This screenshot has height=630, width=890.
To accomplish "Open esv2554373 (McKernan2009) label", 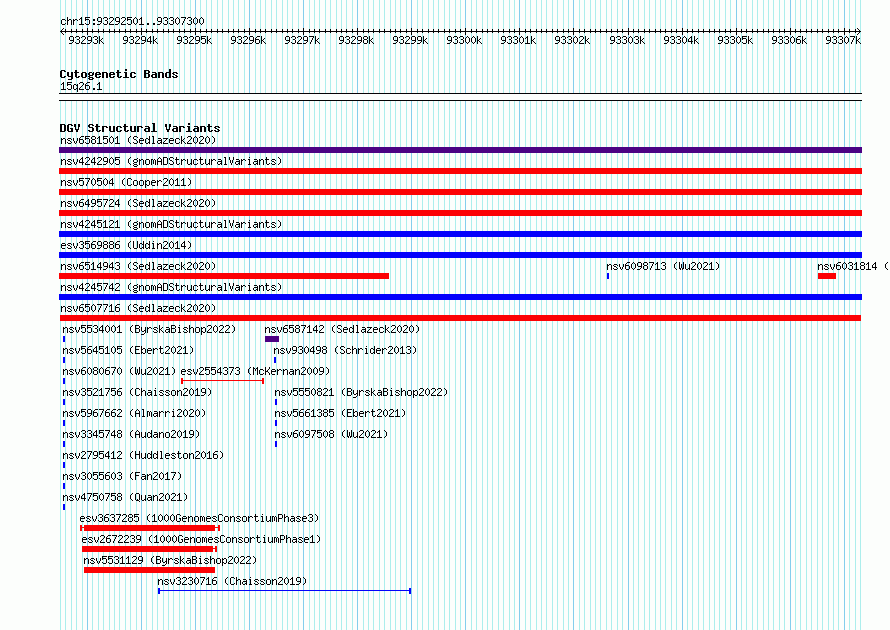I will click(255, 371).
